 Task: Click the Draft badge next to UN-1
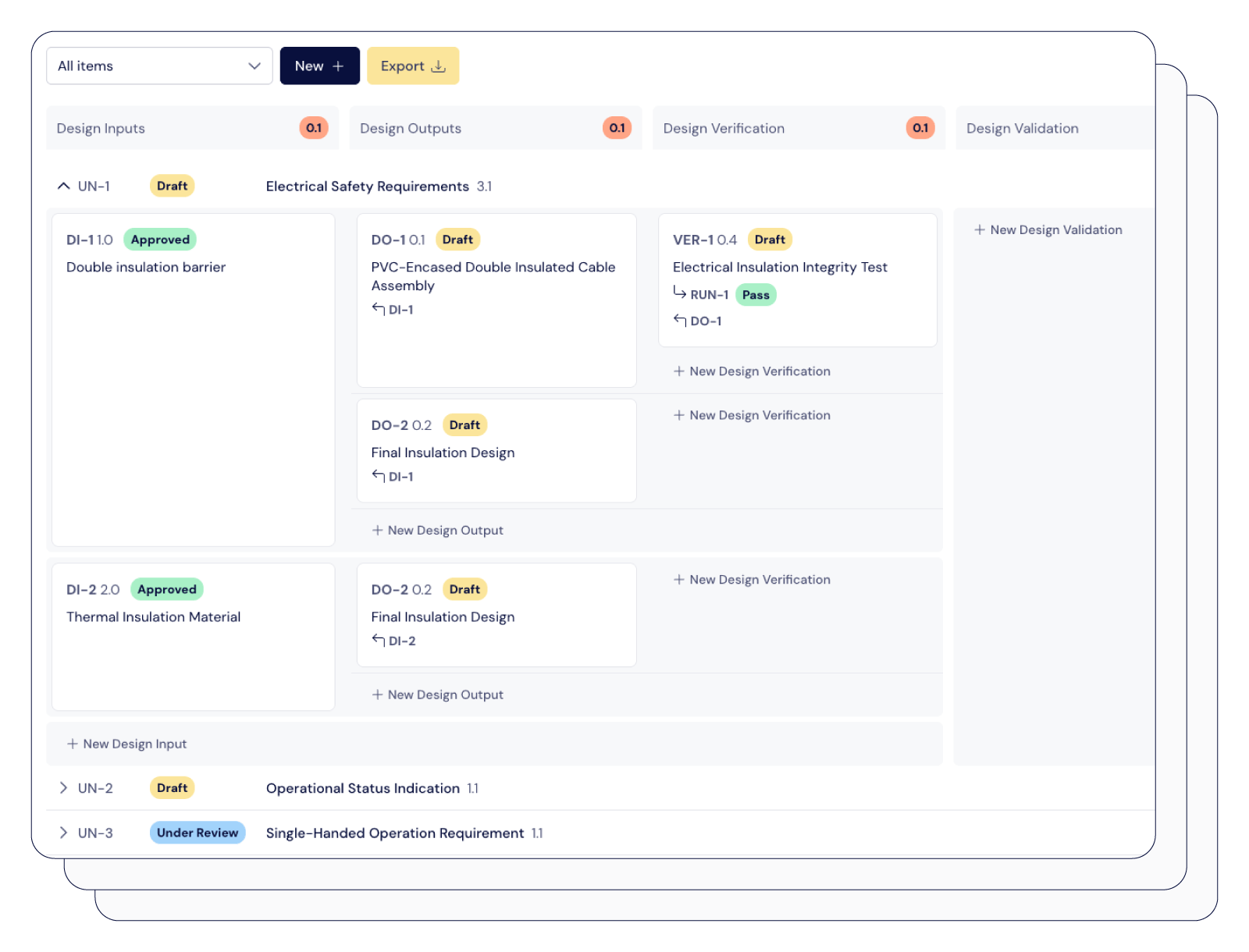(171, 186)
